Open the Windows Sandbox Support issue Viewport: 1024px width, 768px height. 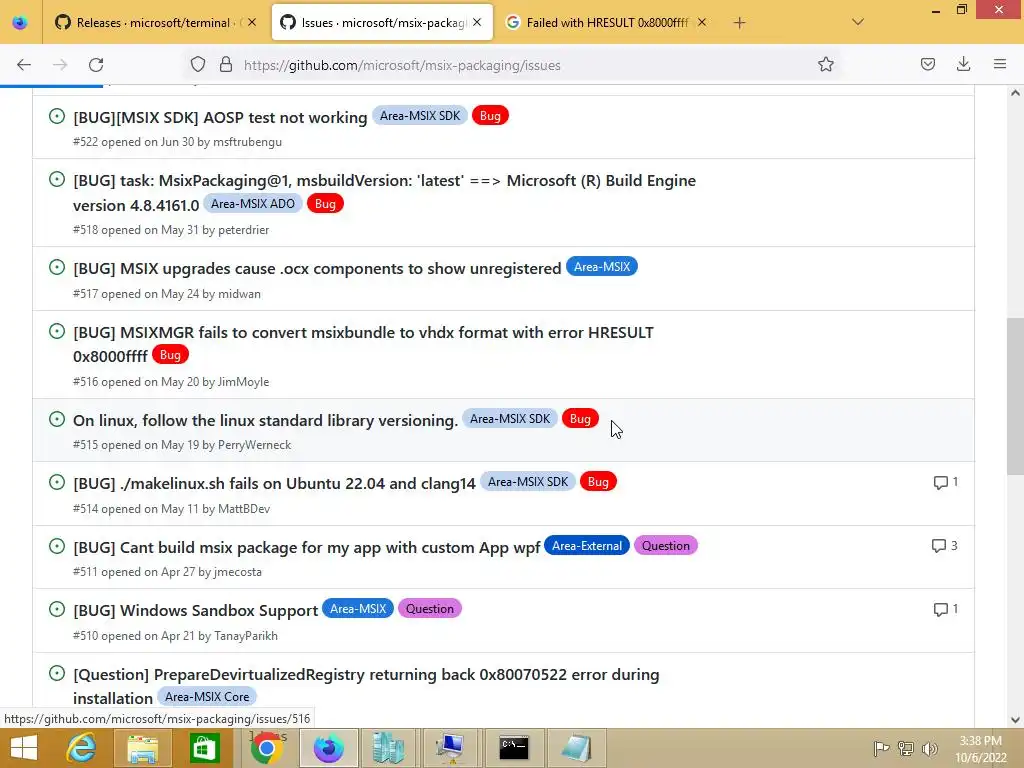click(x=195, y=611)
